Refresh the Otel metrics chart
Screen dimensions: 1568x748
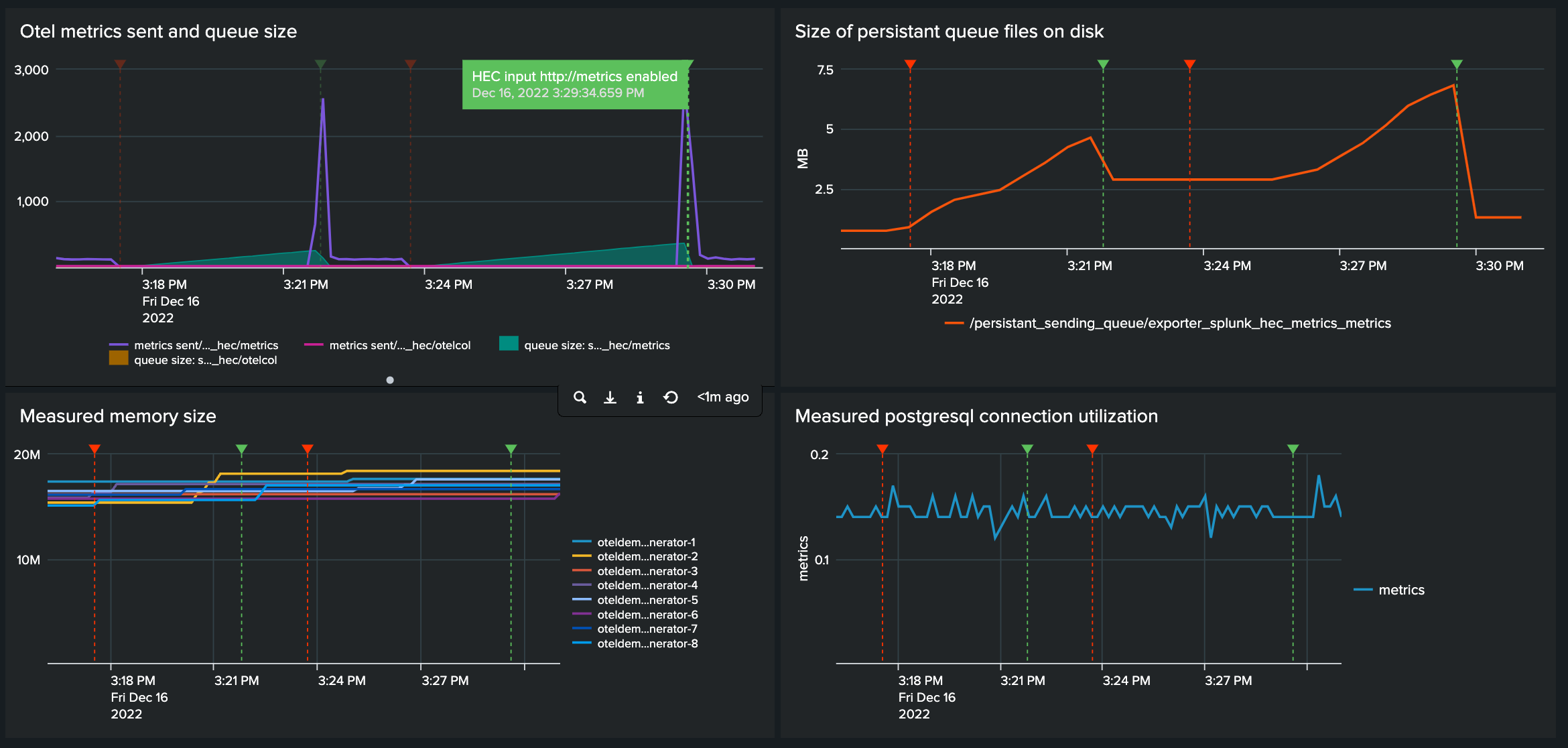tap(670, 397)
